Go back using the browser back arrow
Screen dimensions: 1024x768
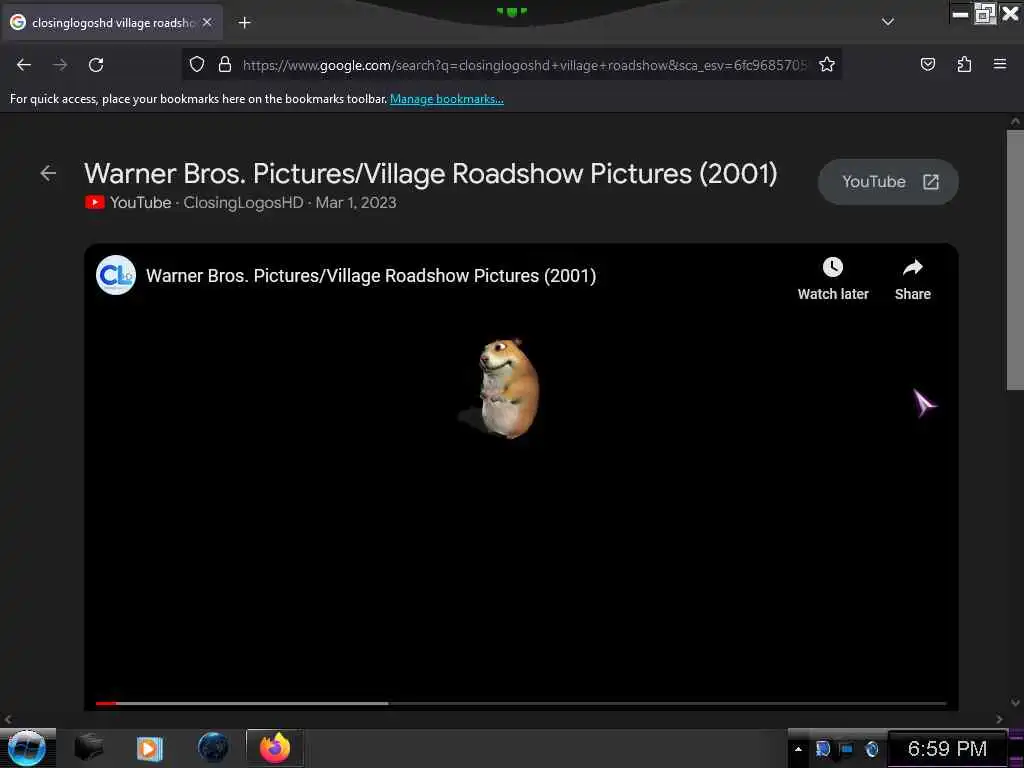24,65
